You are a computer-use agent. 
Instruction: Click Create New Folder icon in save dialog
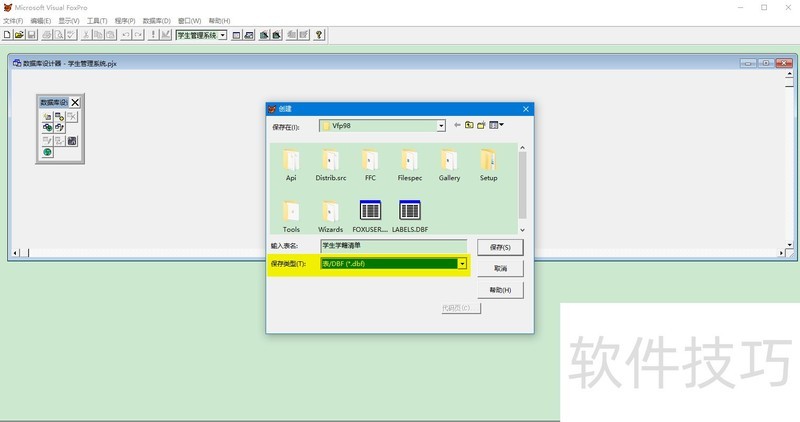pyautogui.click(x=481, y=125)
